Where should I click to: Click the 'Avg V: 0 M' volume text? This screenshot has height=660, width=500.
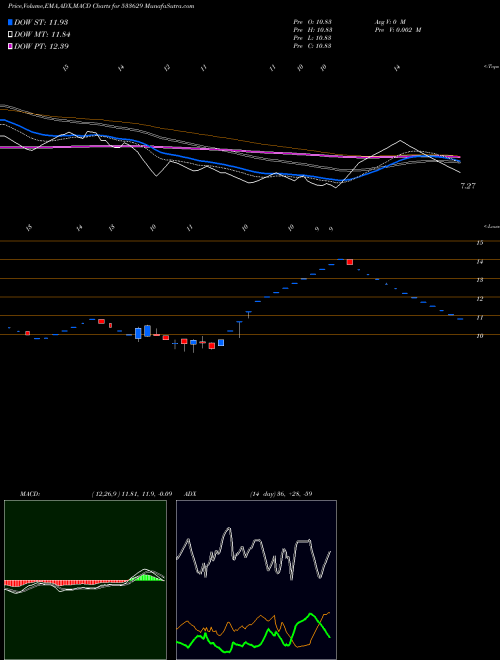click(x=390, y=21)
